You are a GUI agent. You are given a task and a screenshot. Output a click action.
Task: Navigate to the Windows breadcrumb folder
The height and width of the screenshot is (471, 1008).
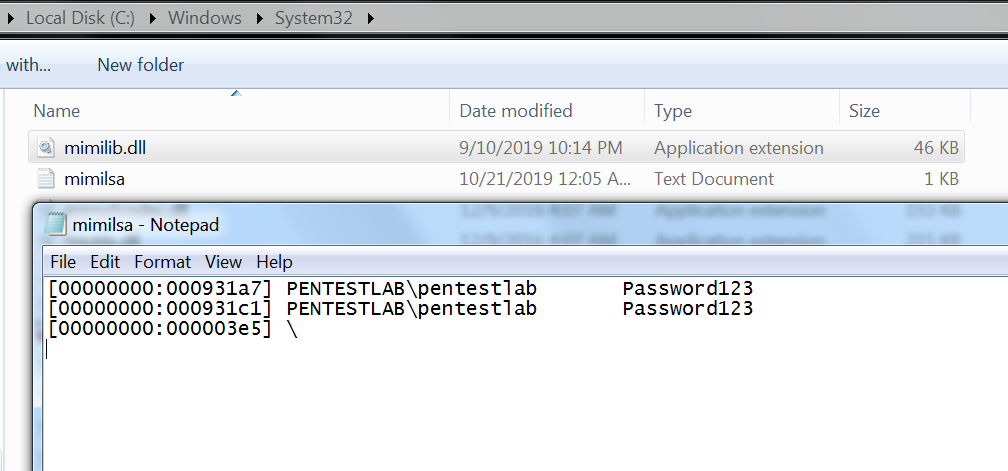tap(205, 18)
